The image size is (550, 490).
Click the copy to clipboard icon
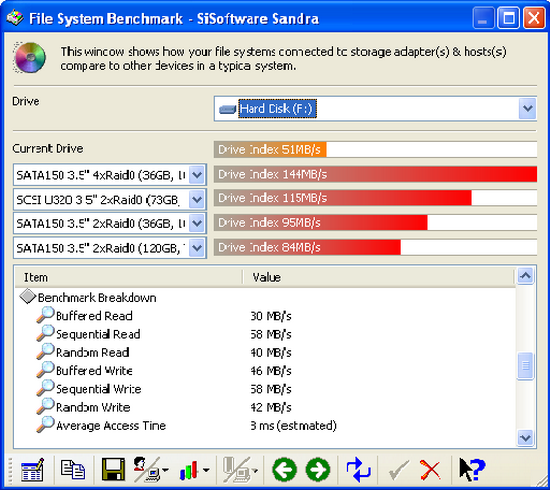pyautogui.click(x=73, y=469)
